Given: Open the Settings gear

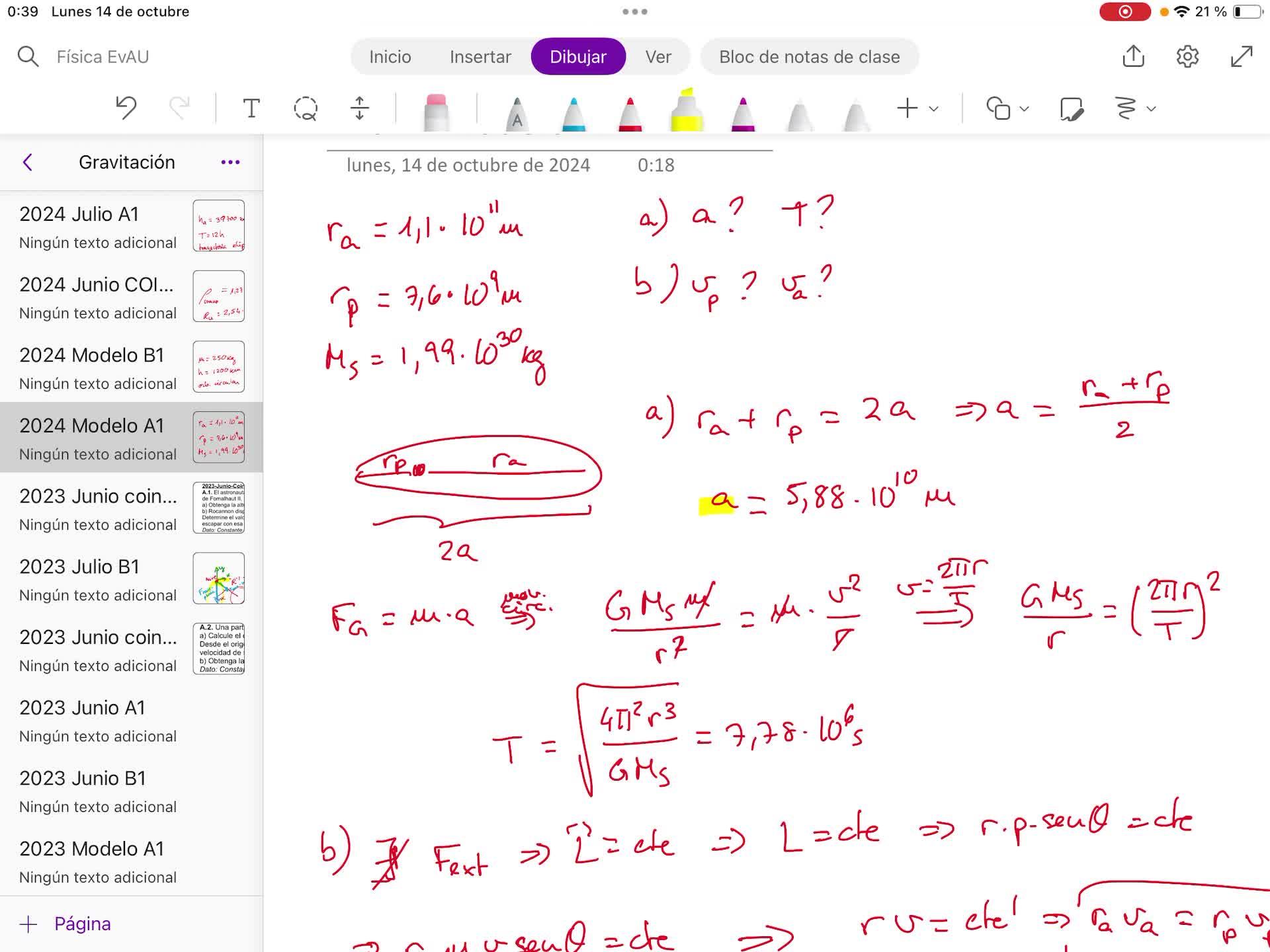Looking at the screenshot, I should point(1187,57).
